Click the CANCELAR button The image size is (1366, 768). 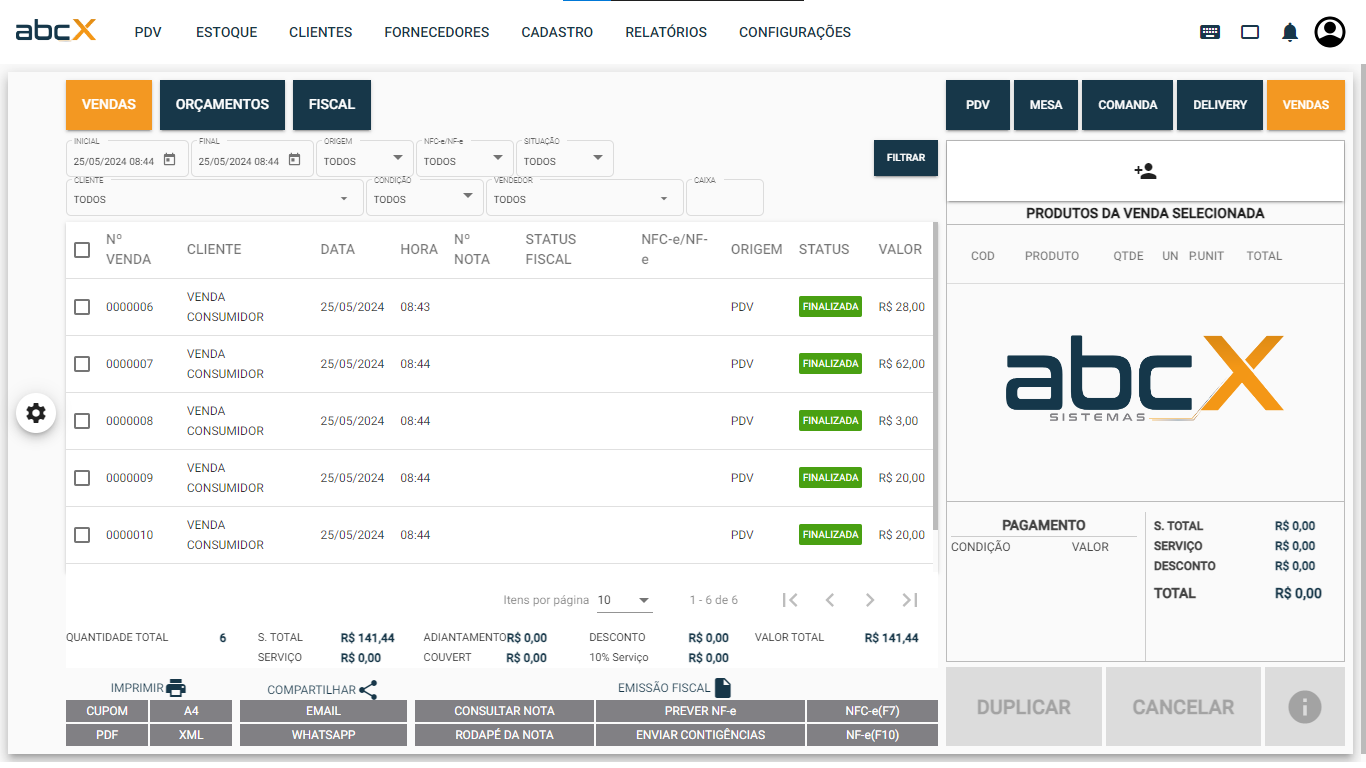(x=1183, y=707)
